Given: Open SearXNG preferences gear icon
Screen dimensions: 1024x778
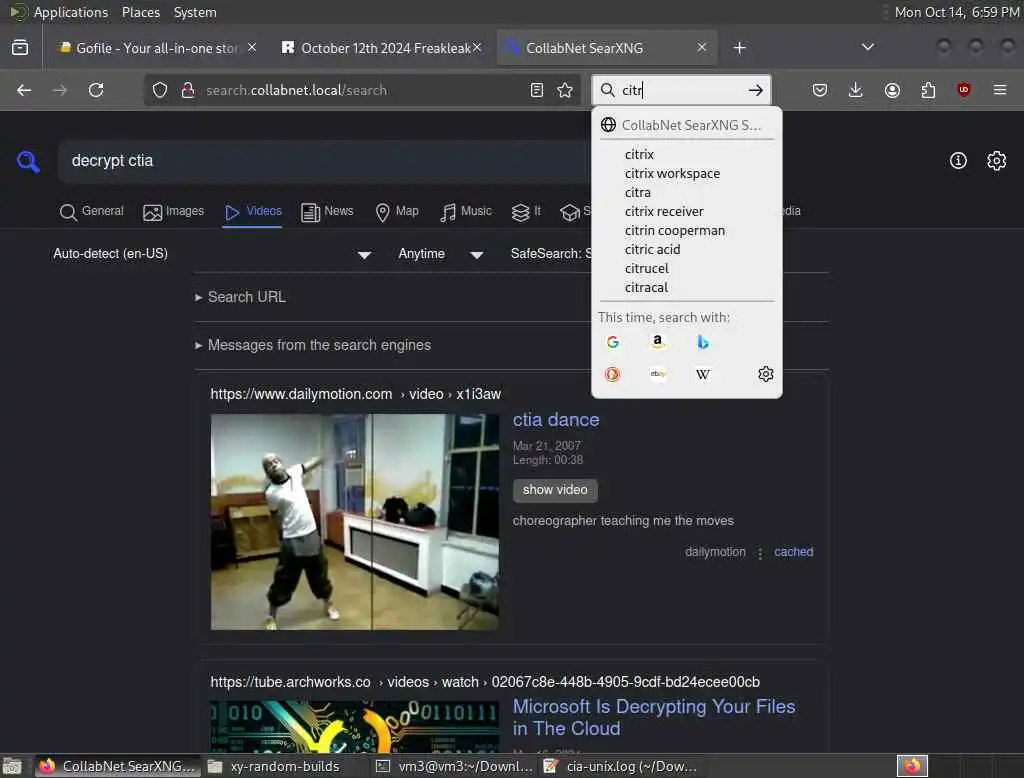Looking at the screenshot, I should tap(997, 161).
